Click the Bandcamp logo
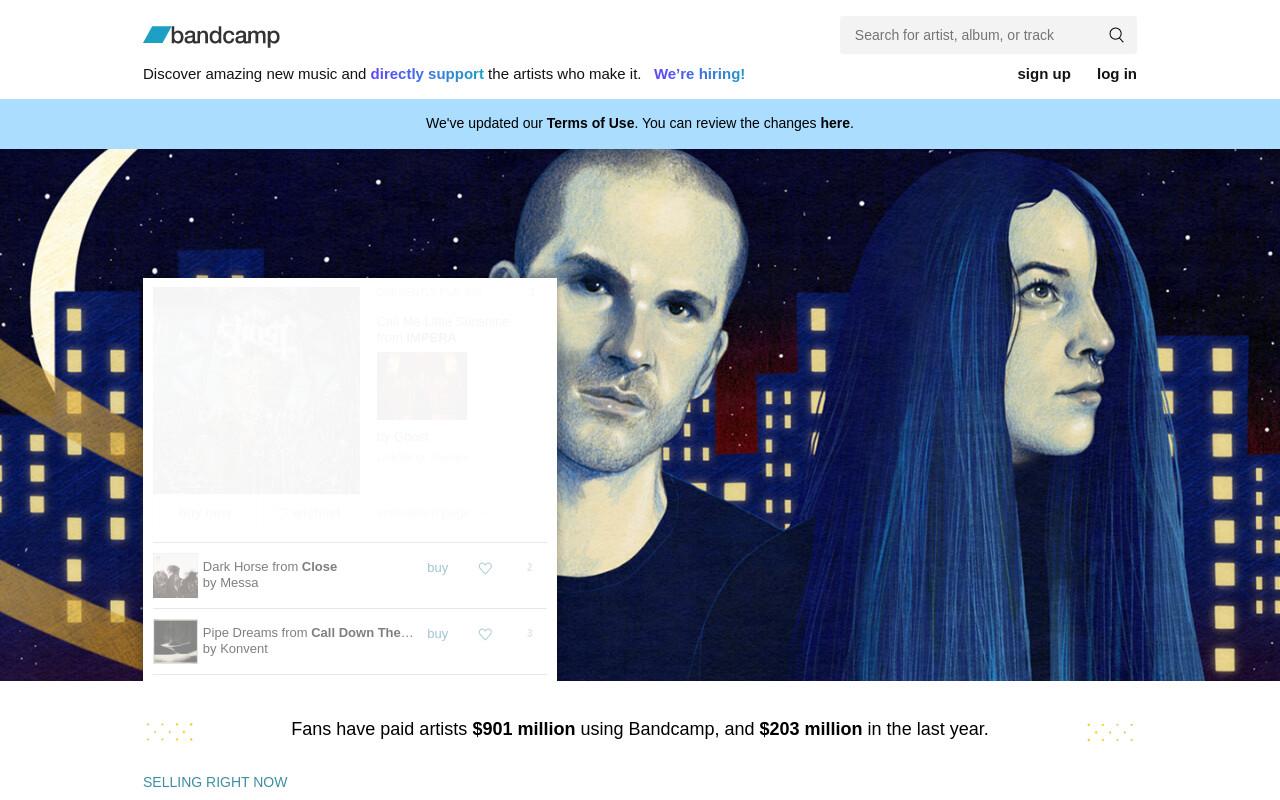Screen dimensions: 1280x800 pos(211,36)
